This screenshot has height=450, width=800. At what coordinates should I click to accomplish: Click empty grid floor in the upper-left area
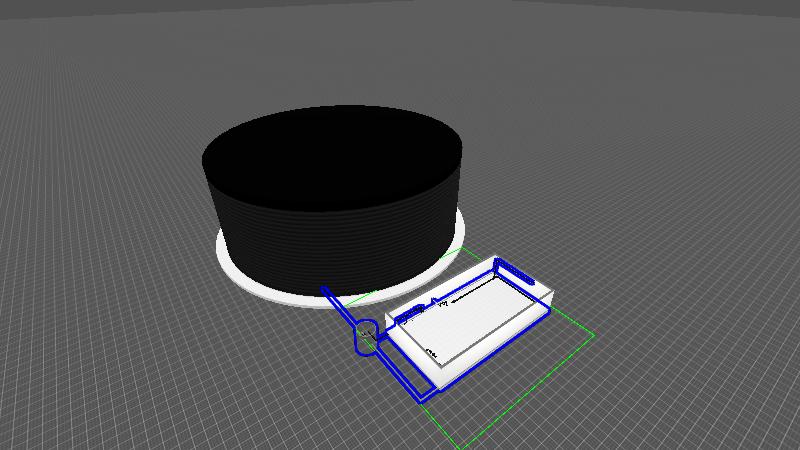coord(100,80)
